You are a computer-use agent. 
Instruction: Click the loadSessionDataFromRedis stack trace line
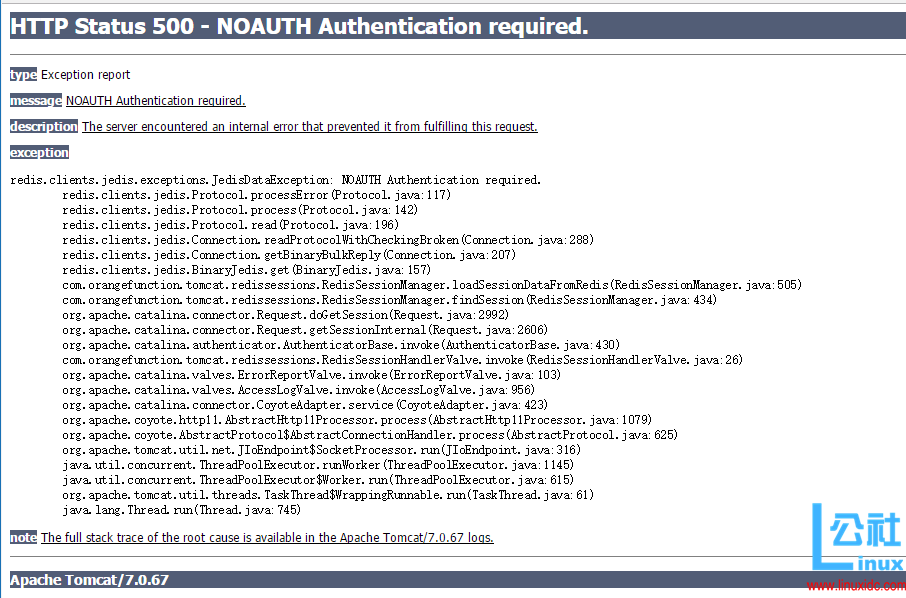431,285
